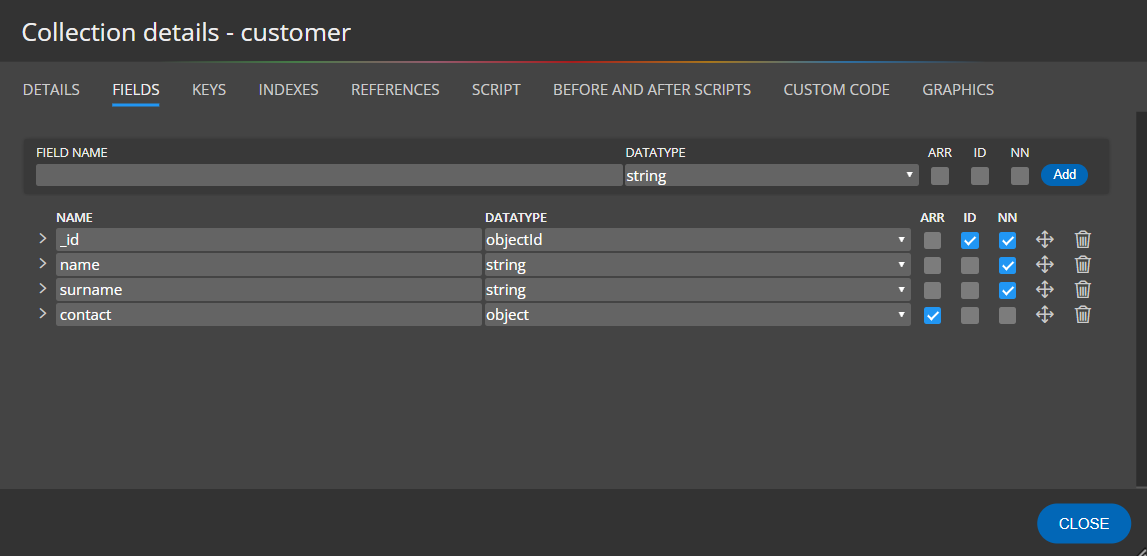Delete the name field with trash icon
The height and width of the screenshot is (556, 1147).
(x=1082, y=265)
